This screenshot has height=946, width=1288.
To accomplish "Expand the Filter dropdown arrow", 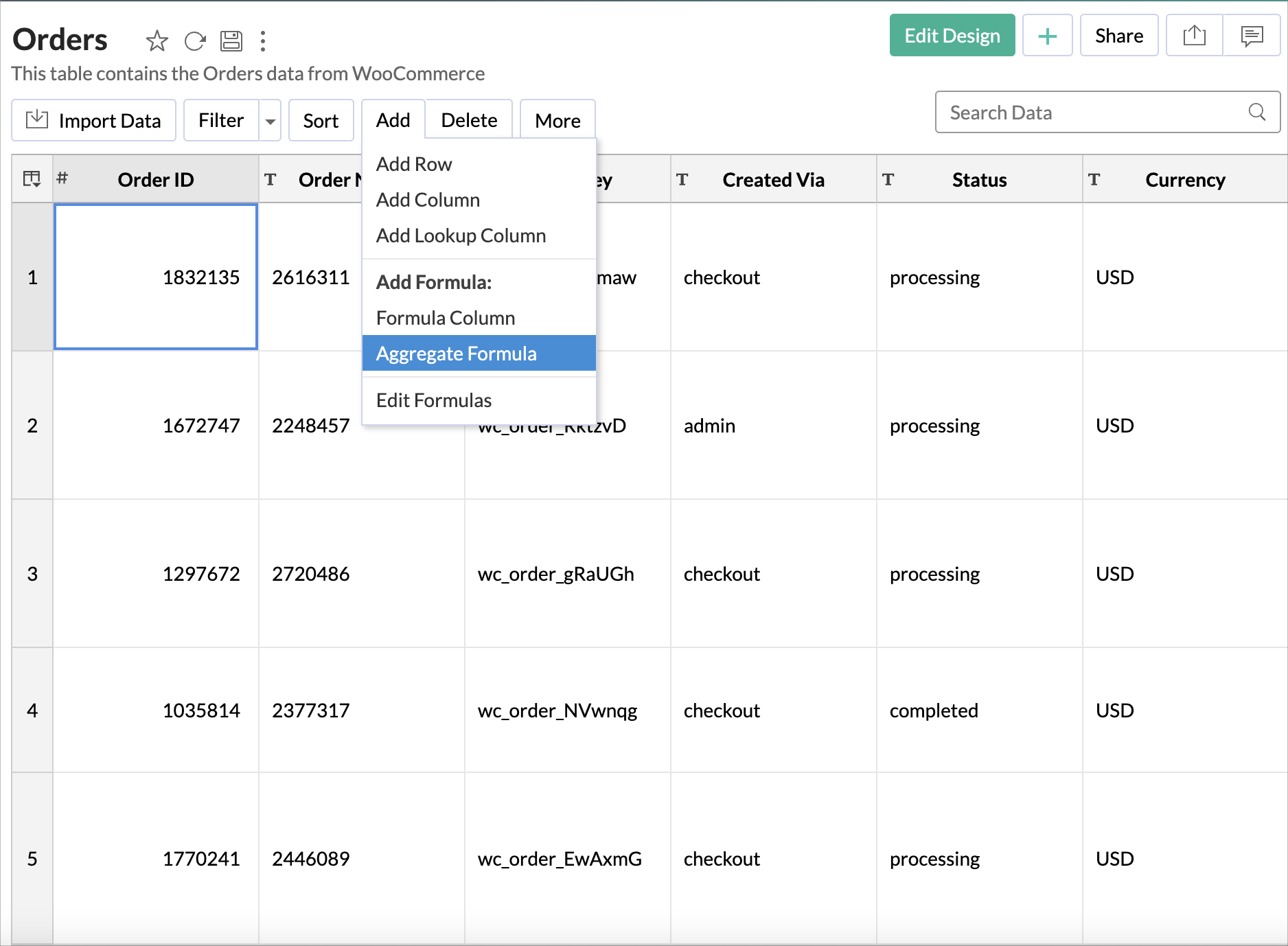I will pyautogui.click(x=270, y=120).
